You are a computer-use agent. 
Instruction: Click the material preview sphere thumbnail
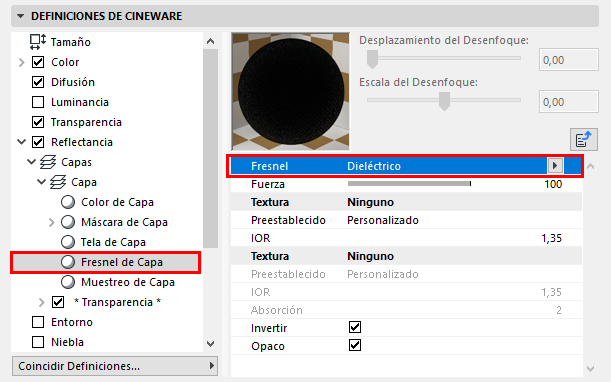[x=291, y=92]
